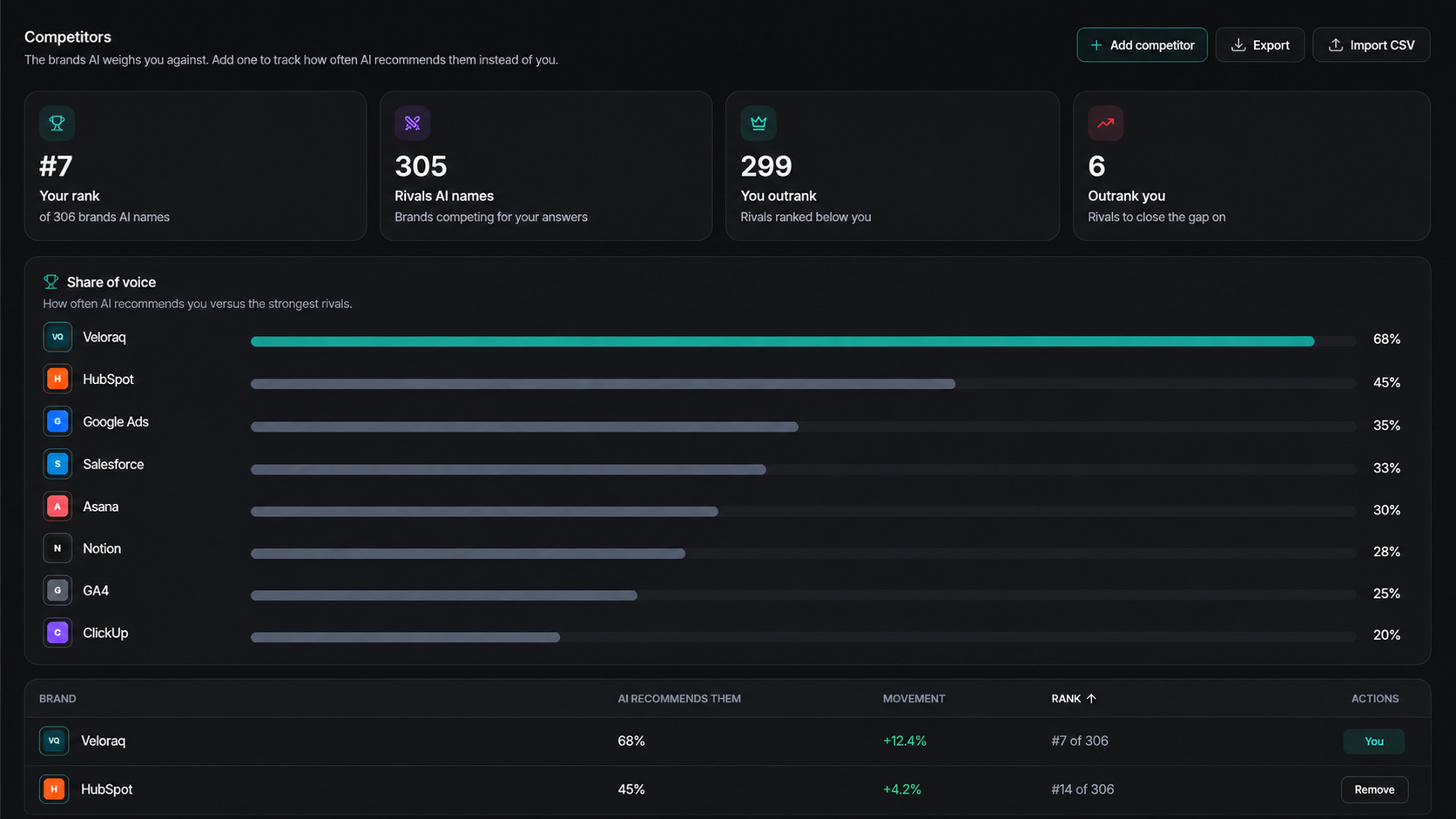
Task: Export the competitors data
Action: coord(1259,45)
